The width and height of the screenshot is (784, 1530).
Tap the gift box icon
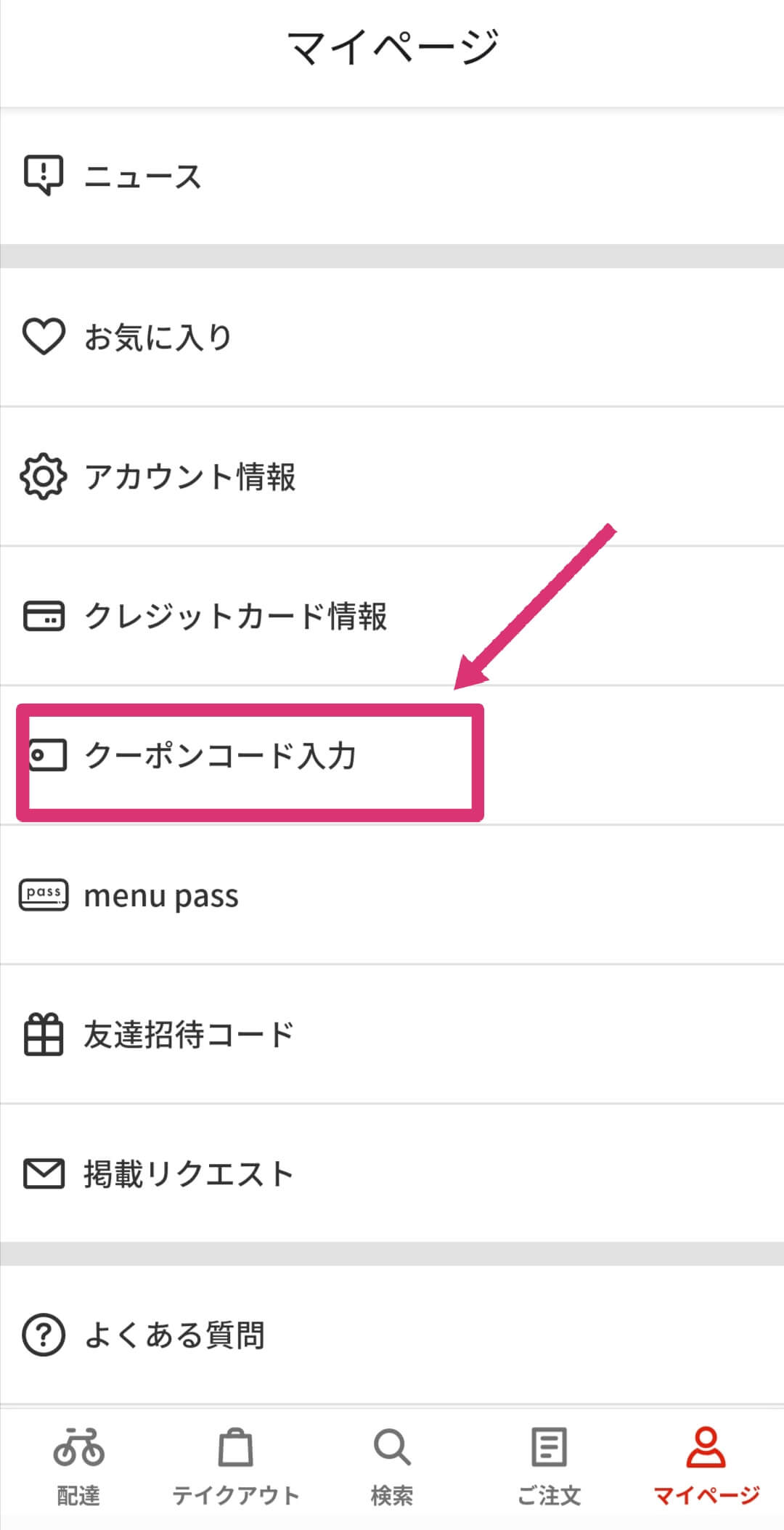pyautogui.click(x=44, y=1034)
